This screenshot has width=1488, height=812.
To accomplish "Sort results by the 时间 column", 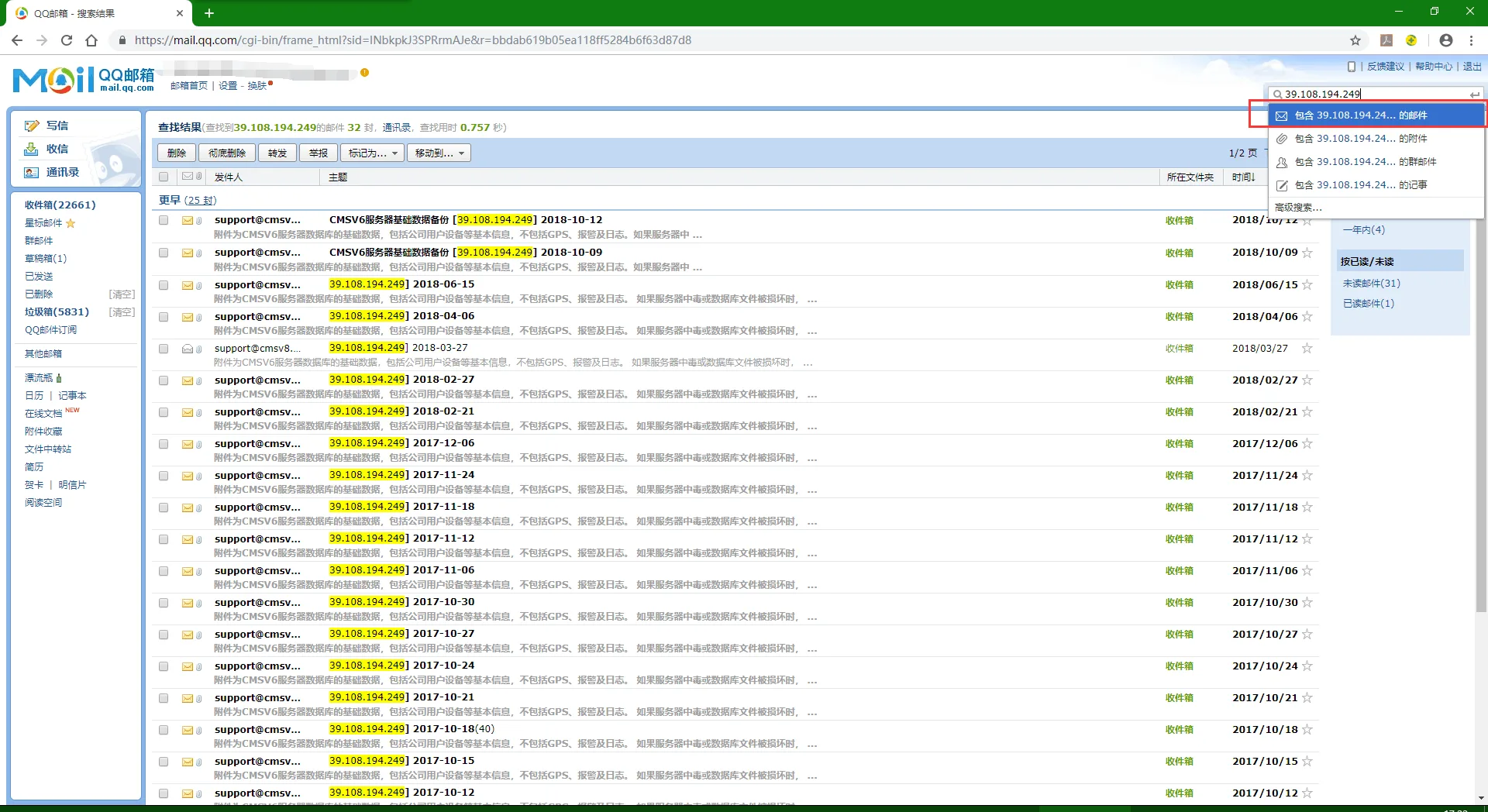I will tap(1243, 177).
